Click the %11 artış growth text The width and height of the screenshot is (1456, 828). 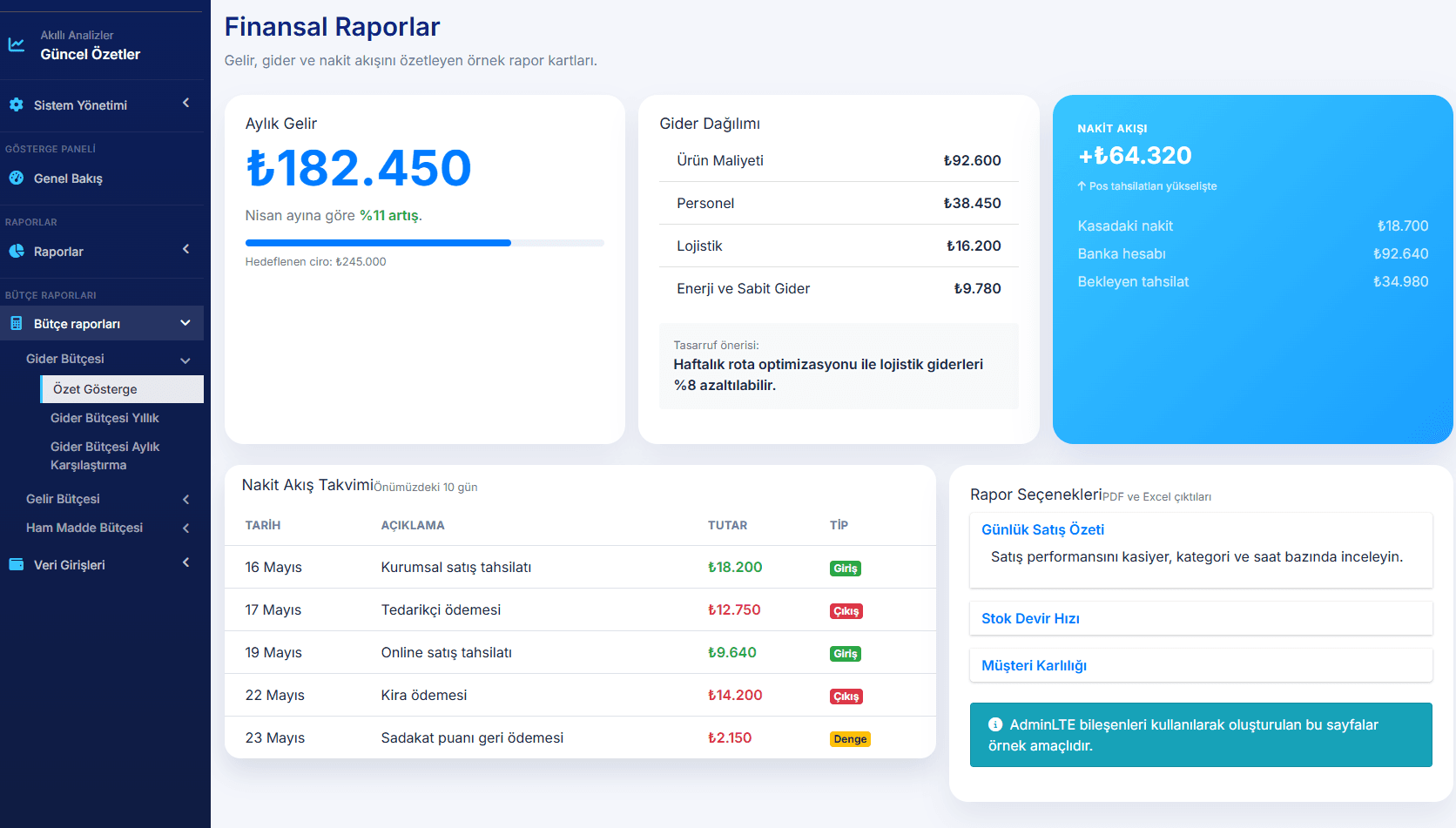point(389,215)
